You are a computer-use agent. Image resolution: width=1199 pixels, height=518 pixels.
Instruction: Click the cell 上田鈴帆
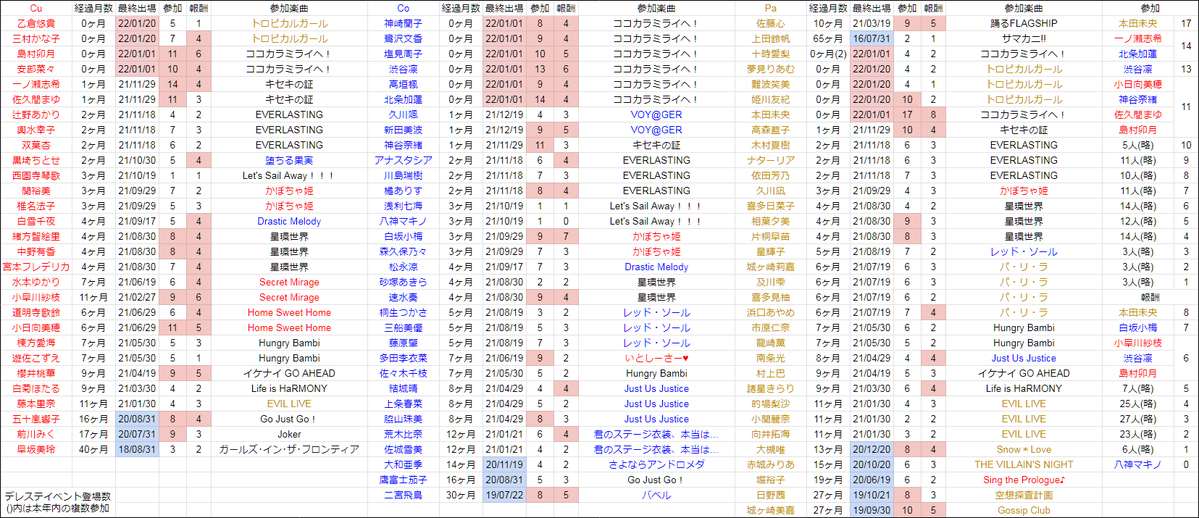(x=770, y=38)
